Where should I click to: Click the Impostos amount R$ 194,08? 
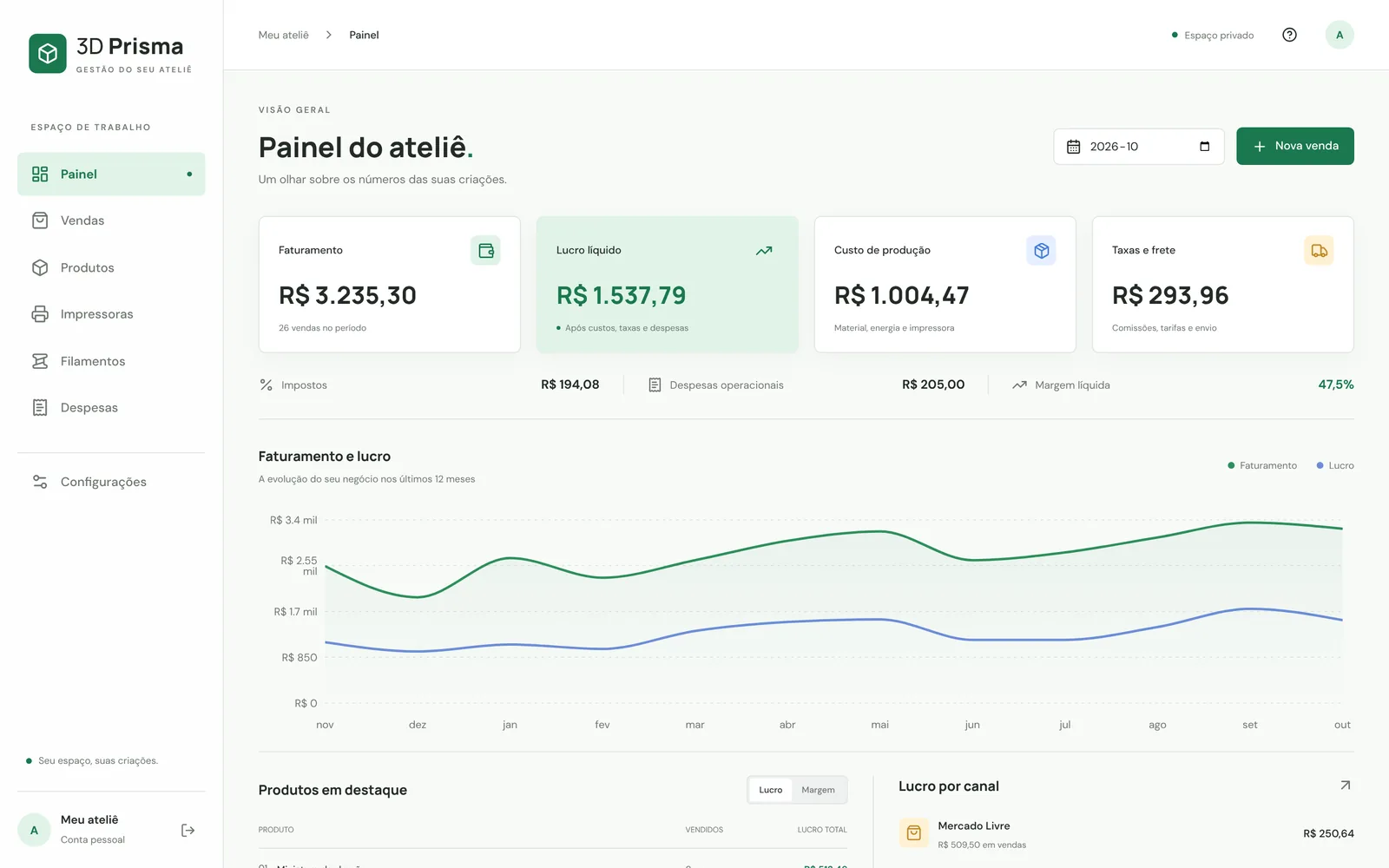click(570, 385)
